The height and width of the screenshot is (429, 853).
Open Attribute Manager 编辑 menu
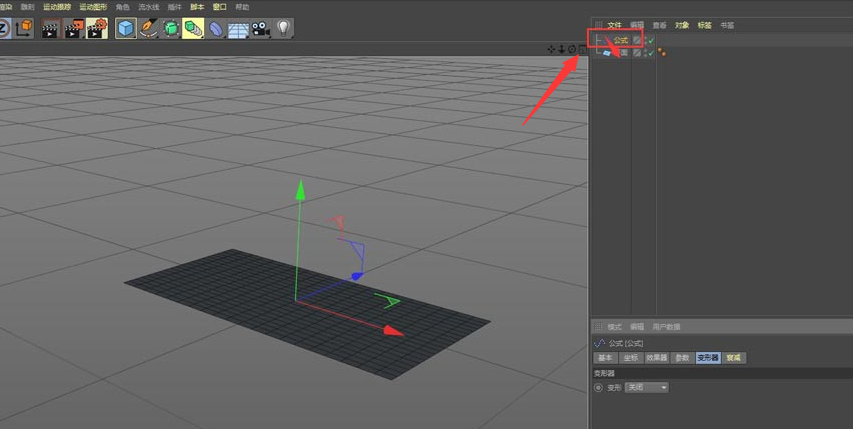coord(637,327)
